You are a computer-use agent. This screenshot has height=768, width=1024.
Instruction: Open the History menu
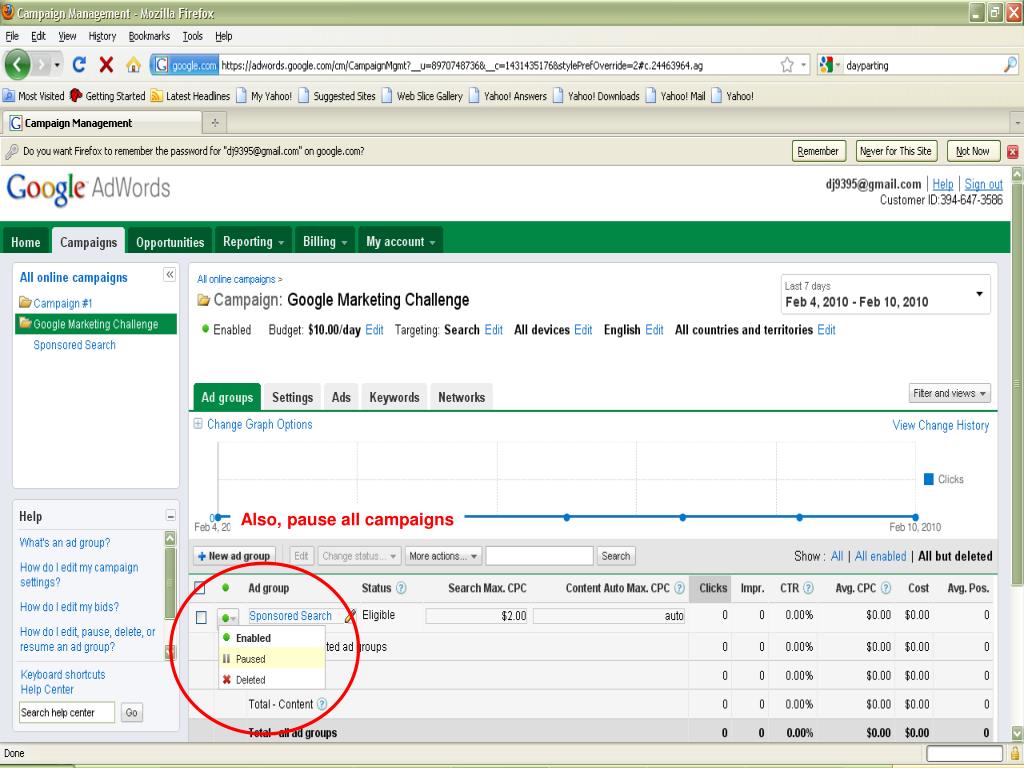pyautogui.click(x=102, y=36)
